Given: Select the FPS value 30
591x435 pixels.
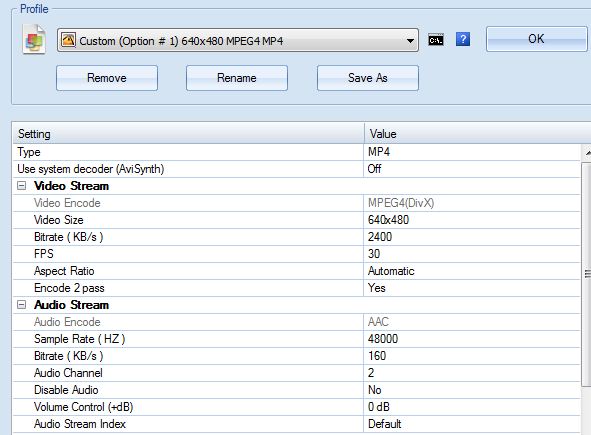Looking at the screenshot, I should click(x=374, y=254).
